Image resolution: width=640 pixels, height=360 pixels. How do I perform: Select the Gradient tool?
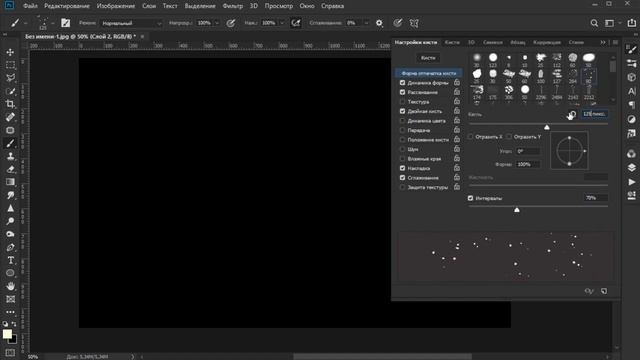click(x=10, y=182)
